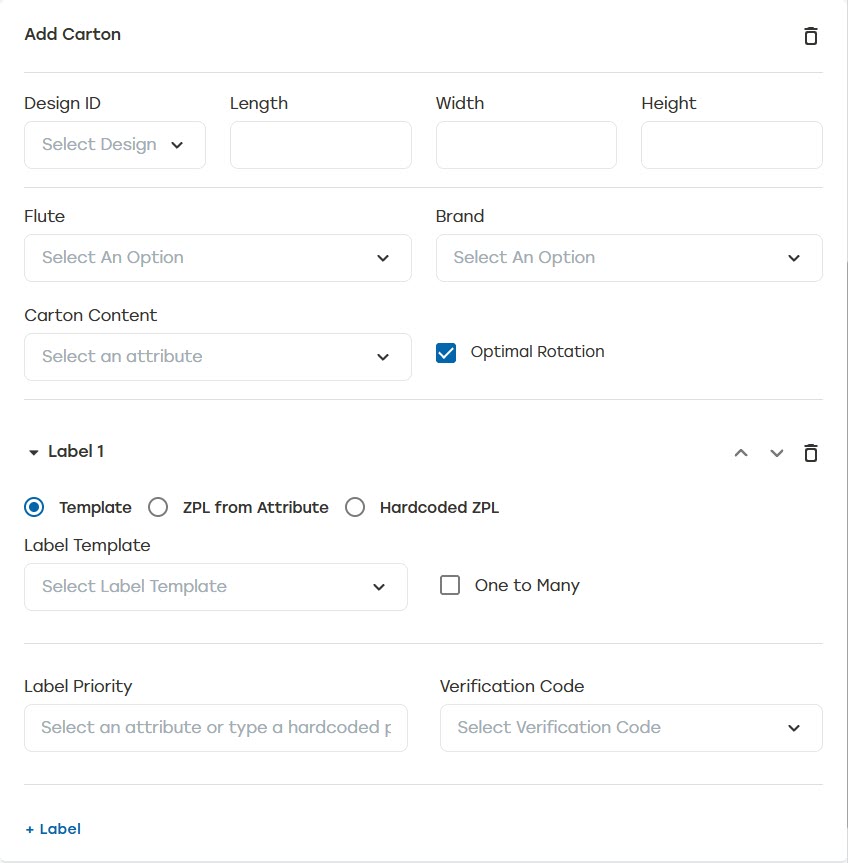Uncheck the Optimal Rotation checkbox
This screenshot has height=863, width=848.
446,353
